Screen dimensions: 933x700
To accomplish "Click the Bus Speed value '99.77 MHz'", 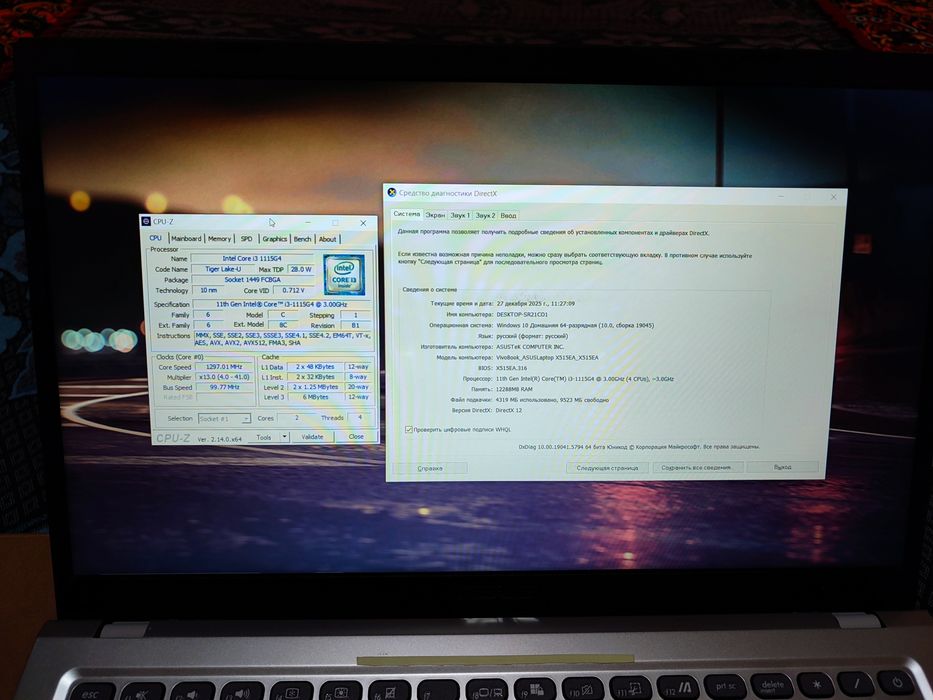I will 224,388.
